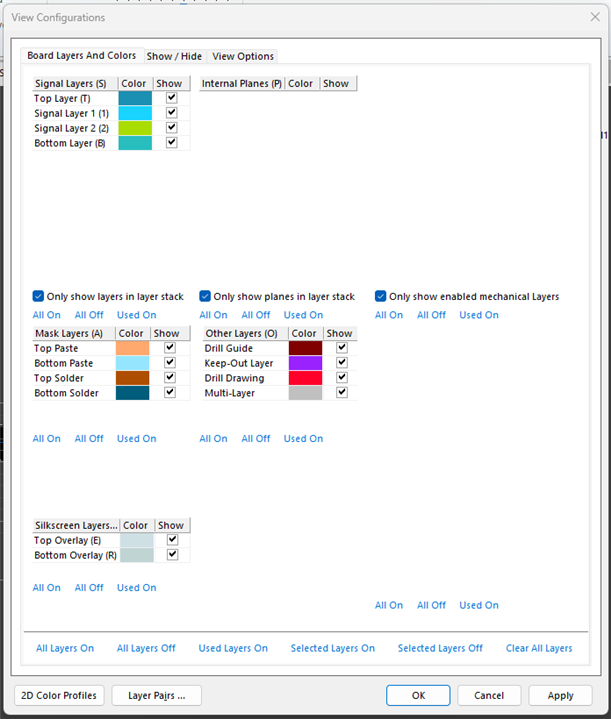This screenshot has width=611, height=719.
Task: Change the Keep-Out Layer color swatch
Action: 305,363
